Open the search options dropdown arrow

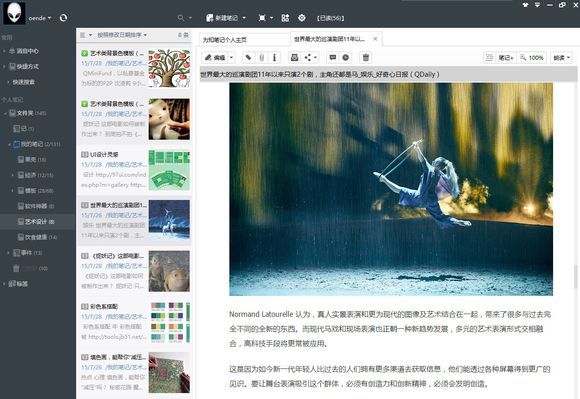[x=190, y=18]
